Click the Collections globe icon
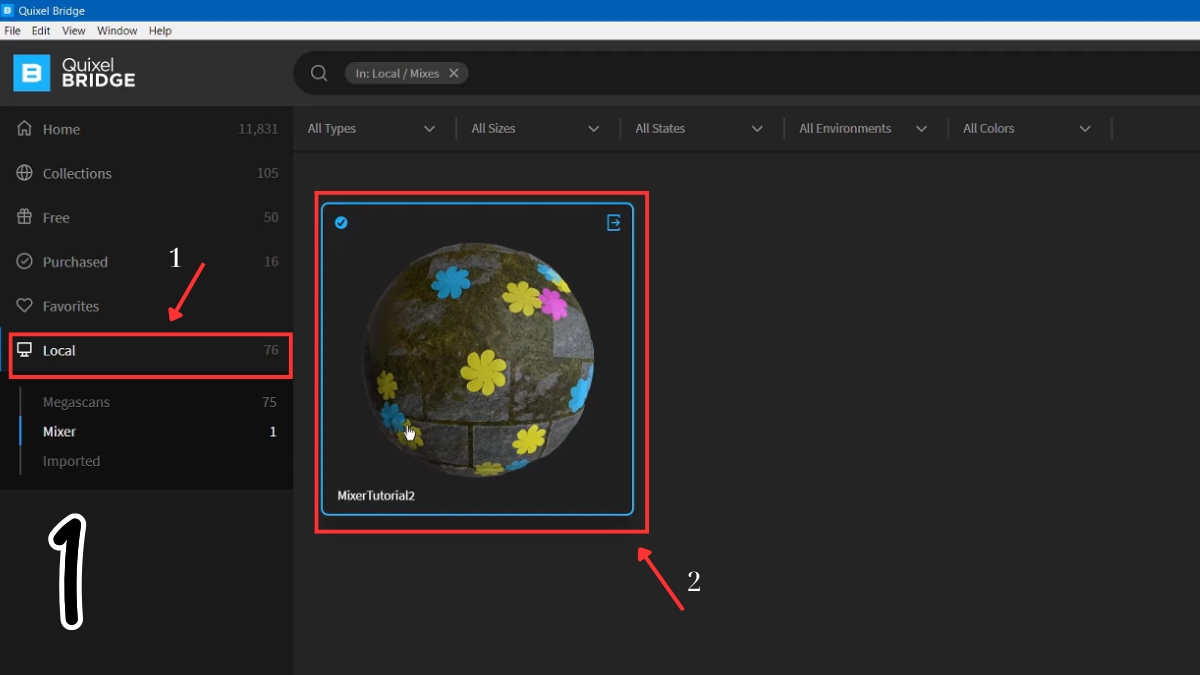1200x675 pixels. (25, 173)
